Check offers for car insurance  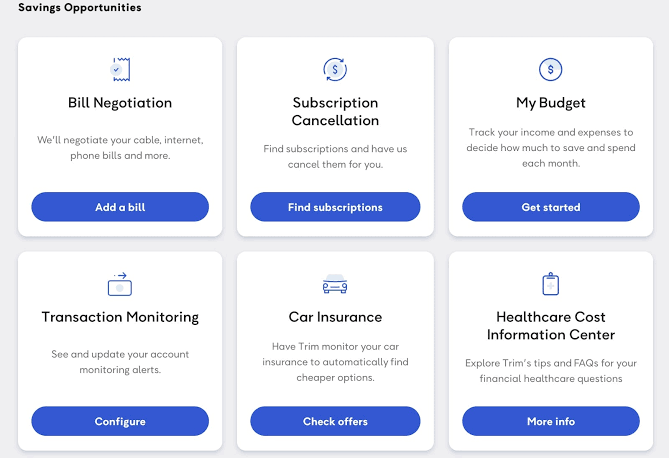click(x=335, y=421)
